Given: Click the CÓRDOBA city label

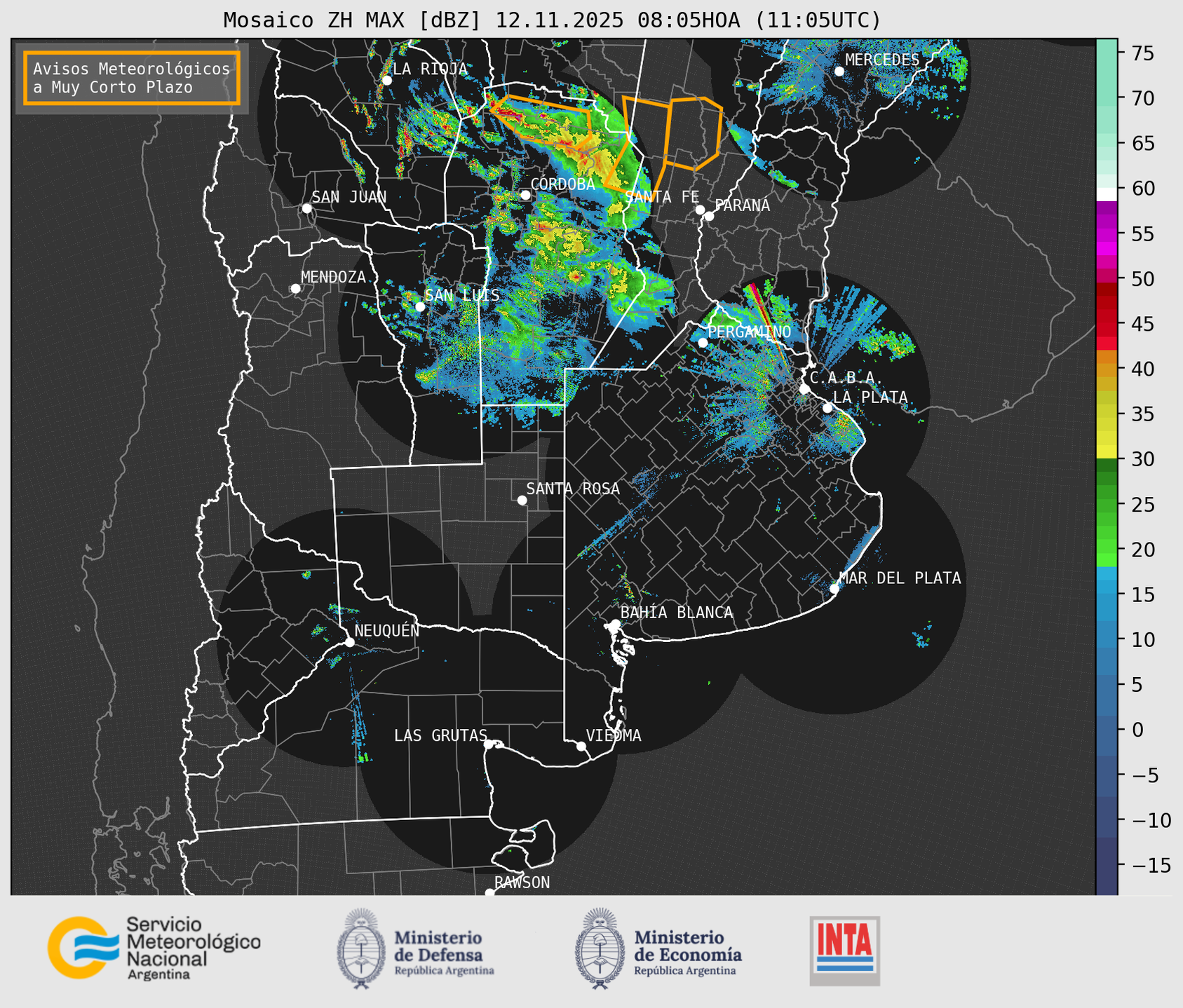Looking at the screenshot, I should pos(563,184).
